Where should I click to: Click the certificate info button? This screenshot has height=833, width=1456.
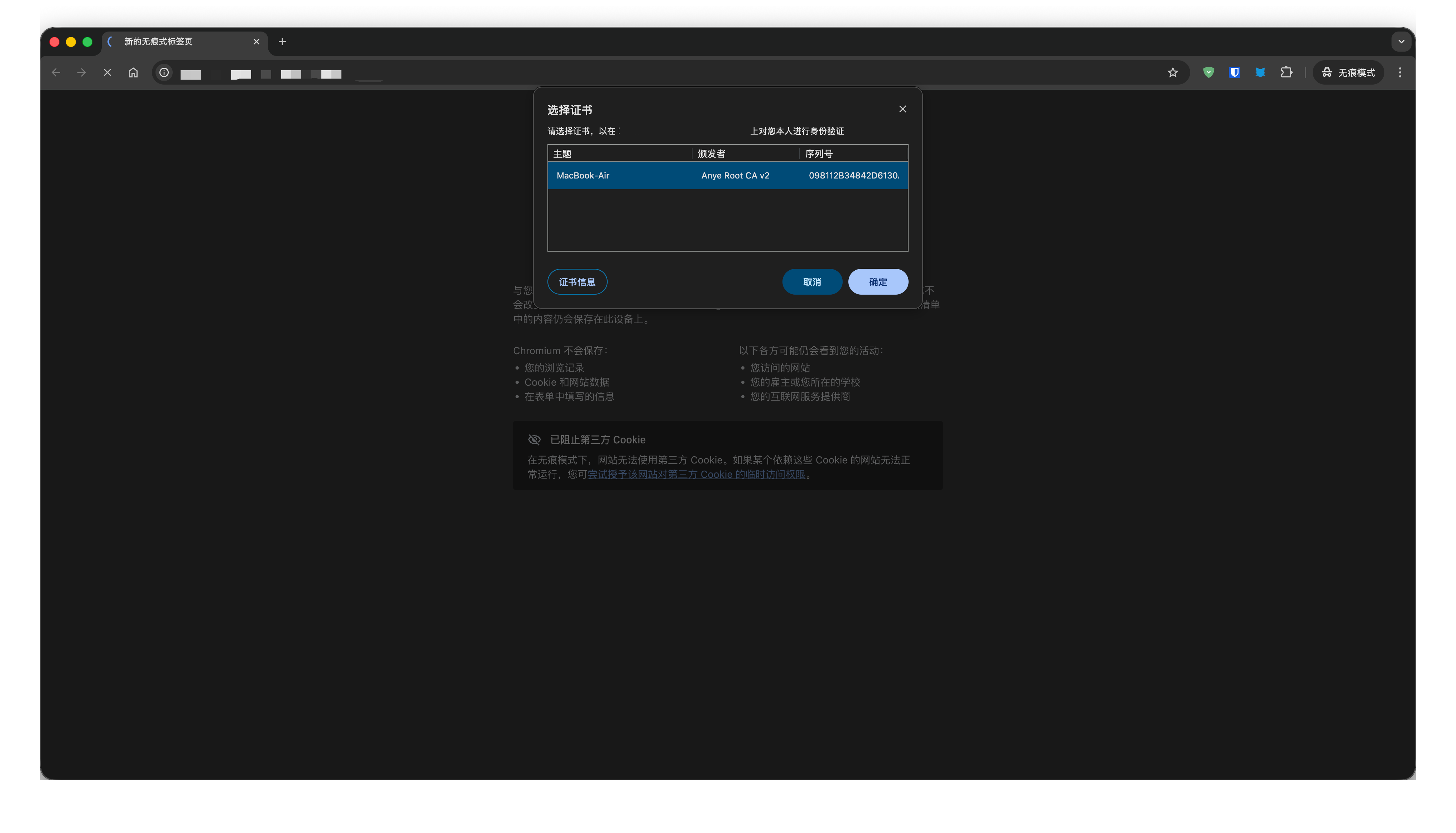tap(577, 282)
